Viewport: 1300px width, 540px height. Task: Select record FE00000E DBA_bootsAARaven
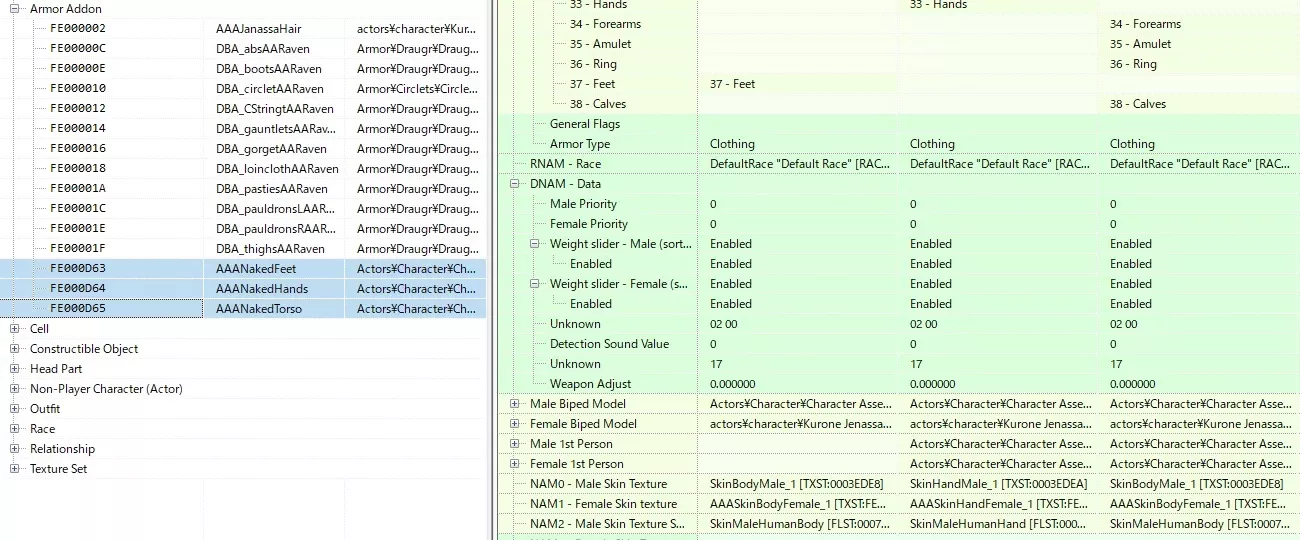point(244,68)
